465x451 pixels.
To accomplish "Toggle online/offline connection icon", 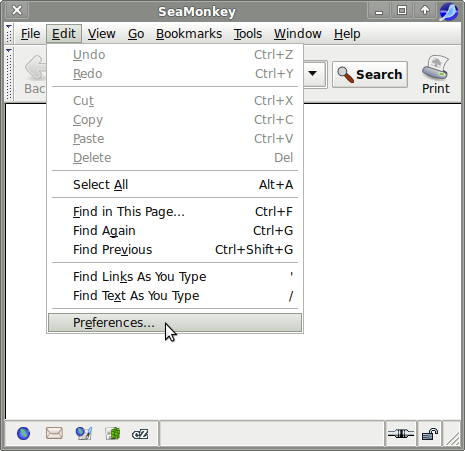I will [x=400, y=434].
